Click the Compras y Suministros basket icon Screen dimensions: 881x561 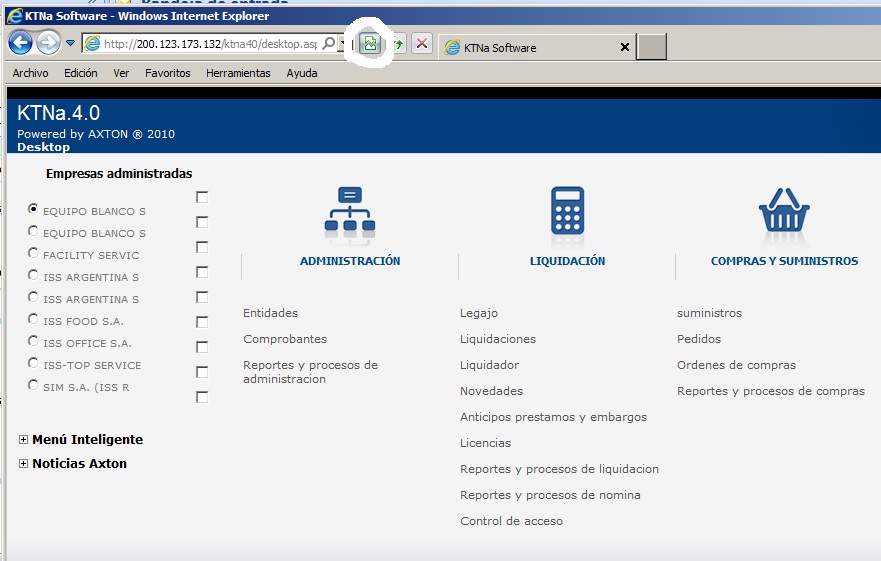784,210
